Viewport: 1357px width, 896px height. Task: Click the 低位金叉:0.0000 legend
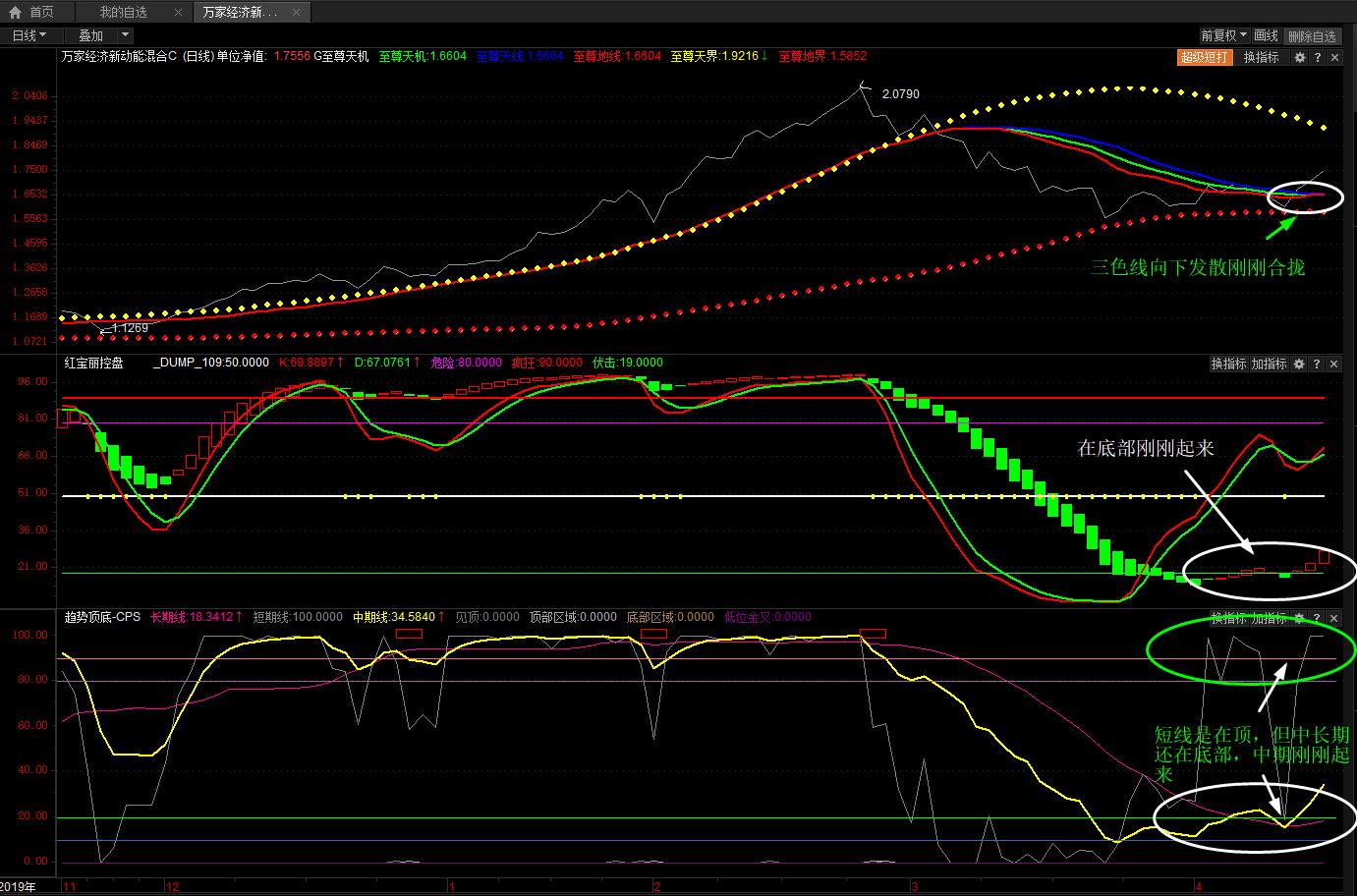(768, 617)
